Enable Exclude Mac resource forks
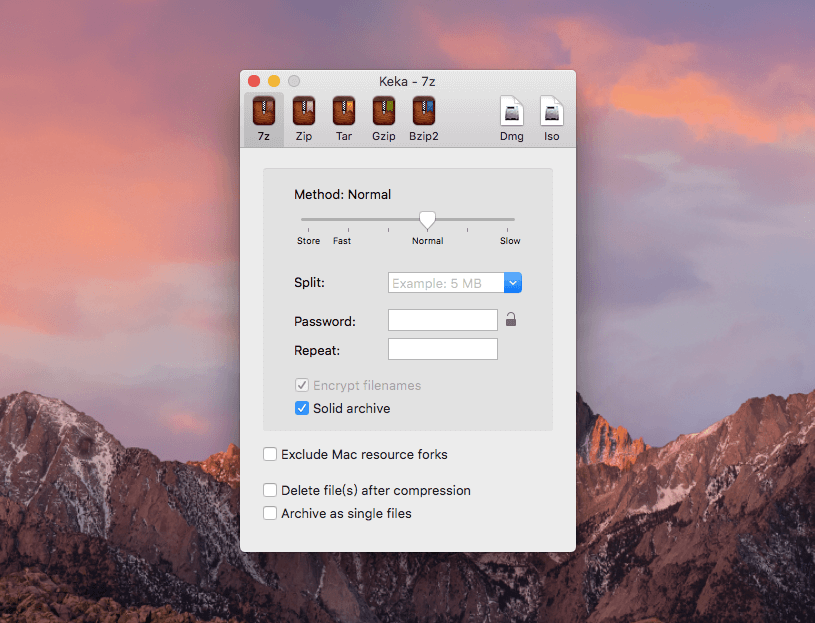This screenshot has width=815, height=623. click(x=270, y=454)
